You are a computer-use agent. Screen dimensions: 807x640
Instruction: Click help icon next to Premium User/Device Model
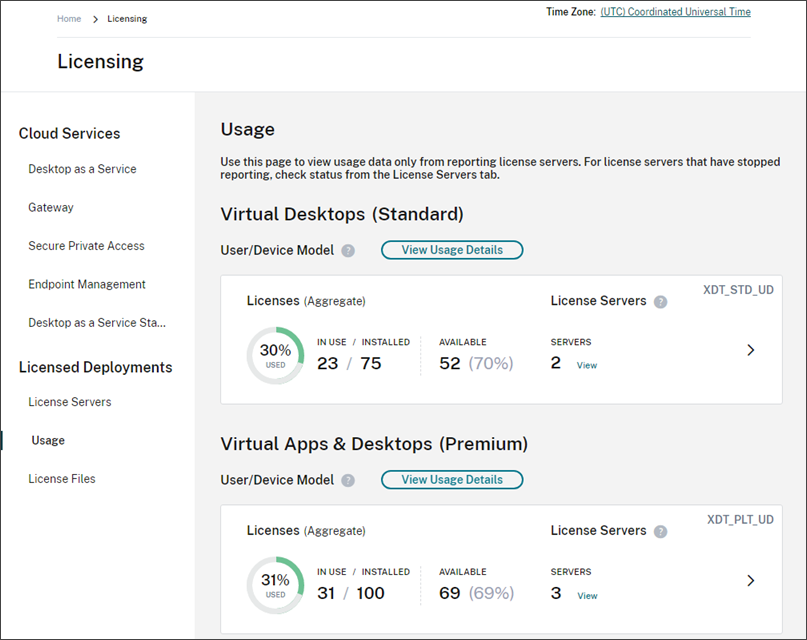coord(347,480)
